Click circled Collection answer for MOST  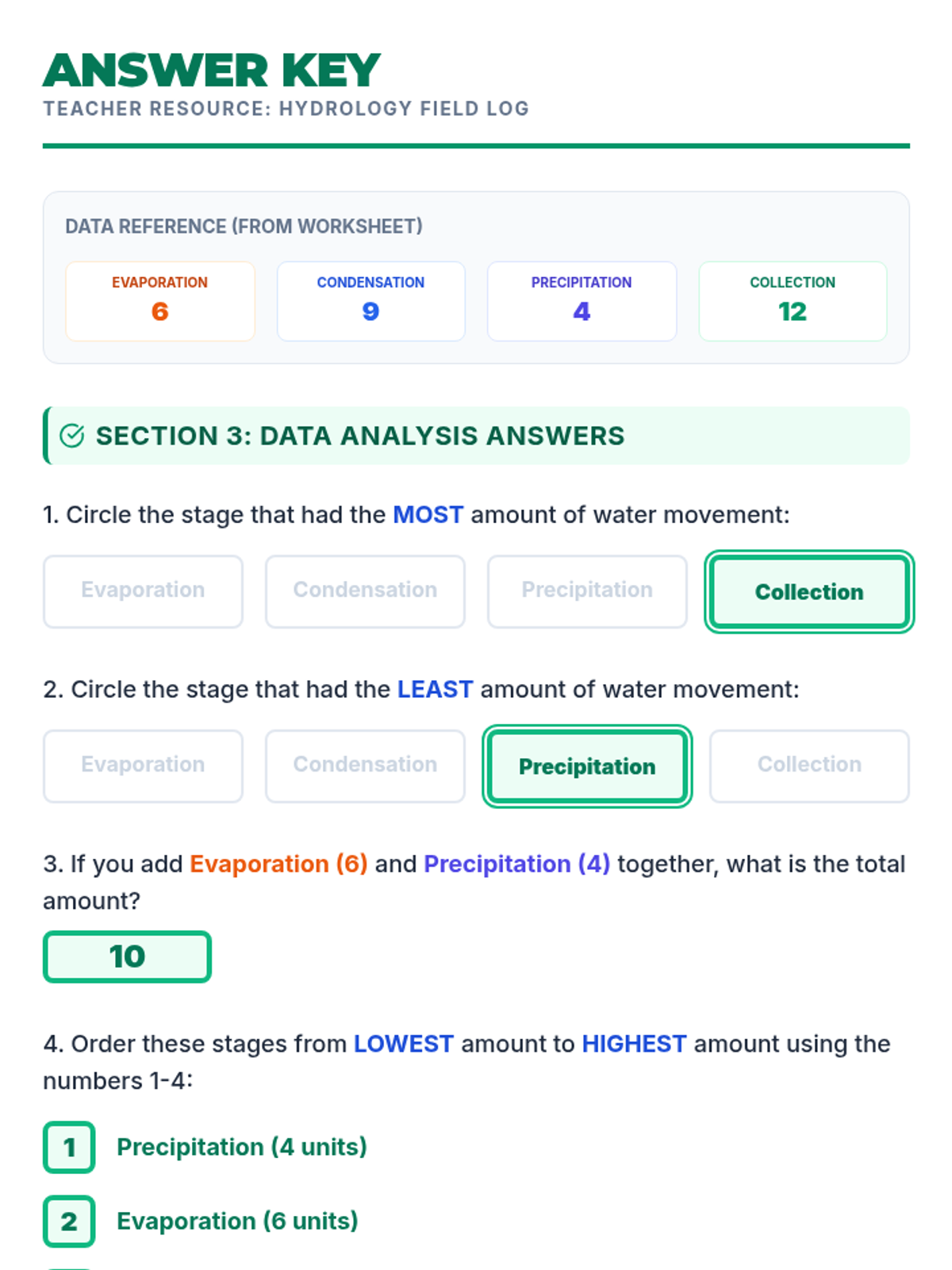(809, 592)
